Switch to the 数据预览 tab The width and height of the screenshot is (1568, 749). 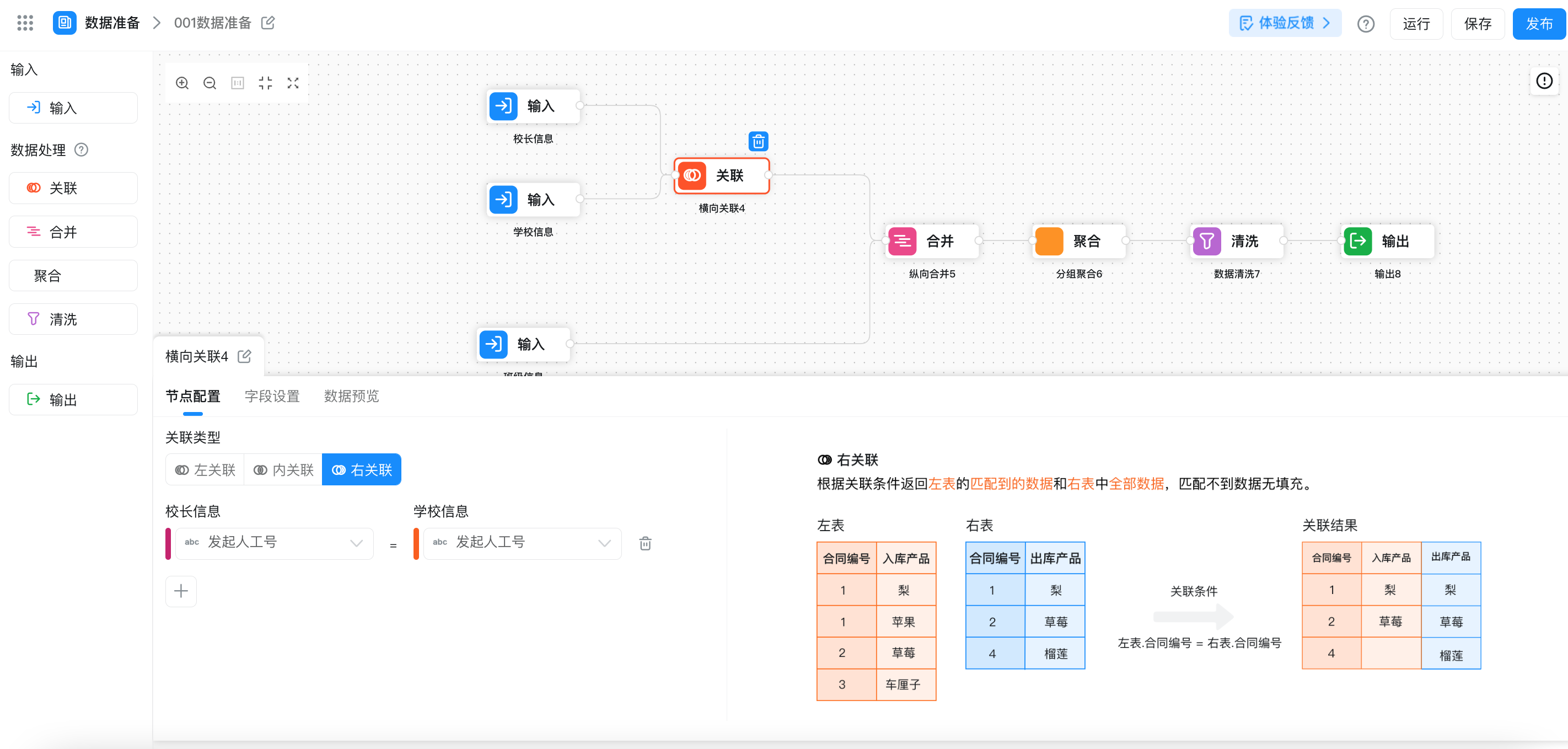351,397
